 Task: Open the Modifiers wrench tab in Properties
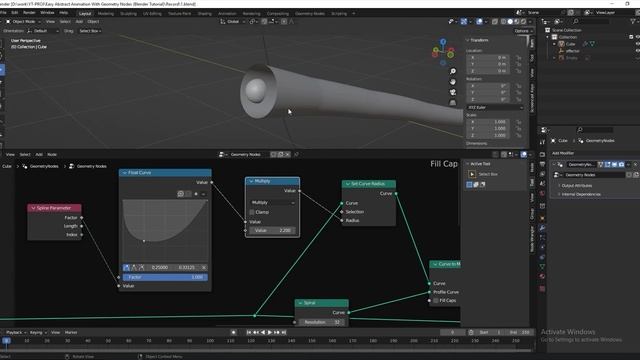click(x=542, y=227)
